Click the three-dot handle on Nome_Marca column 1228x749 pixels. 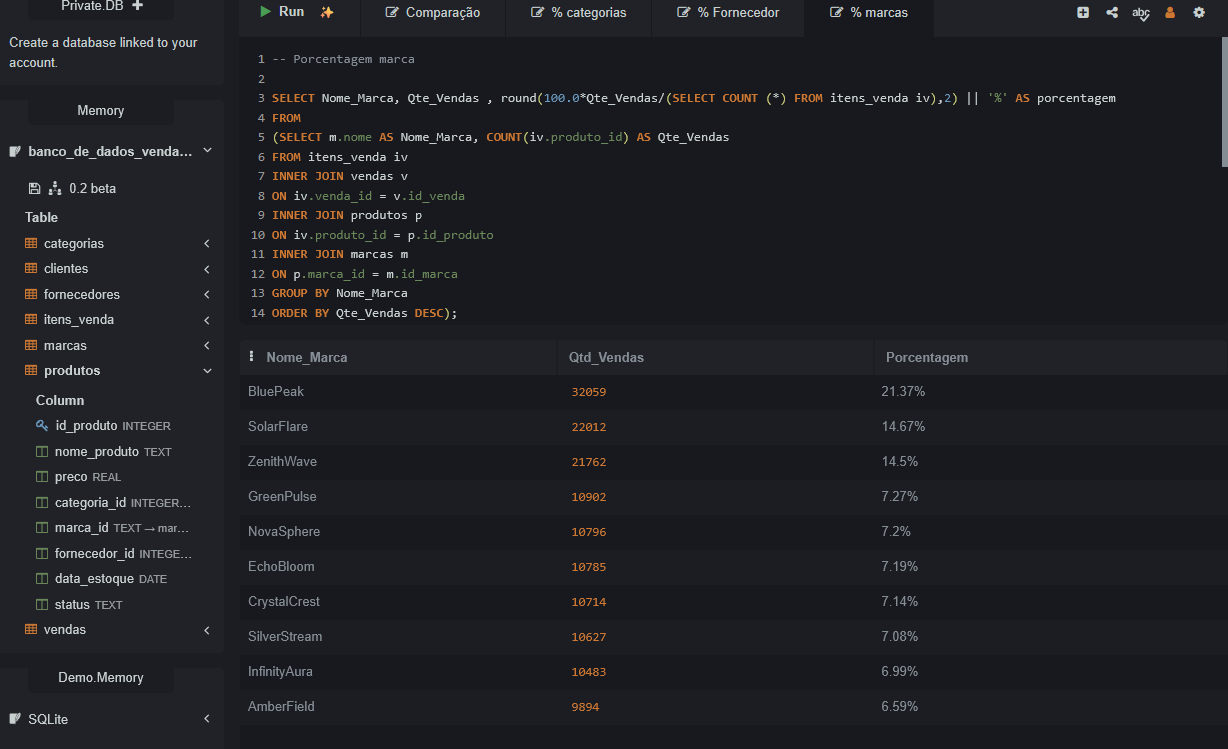tap(251, 357)
